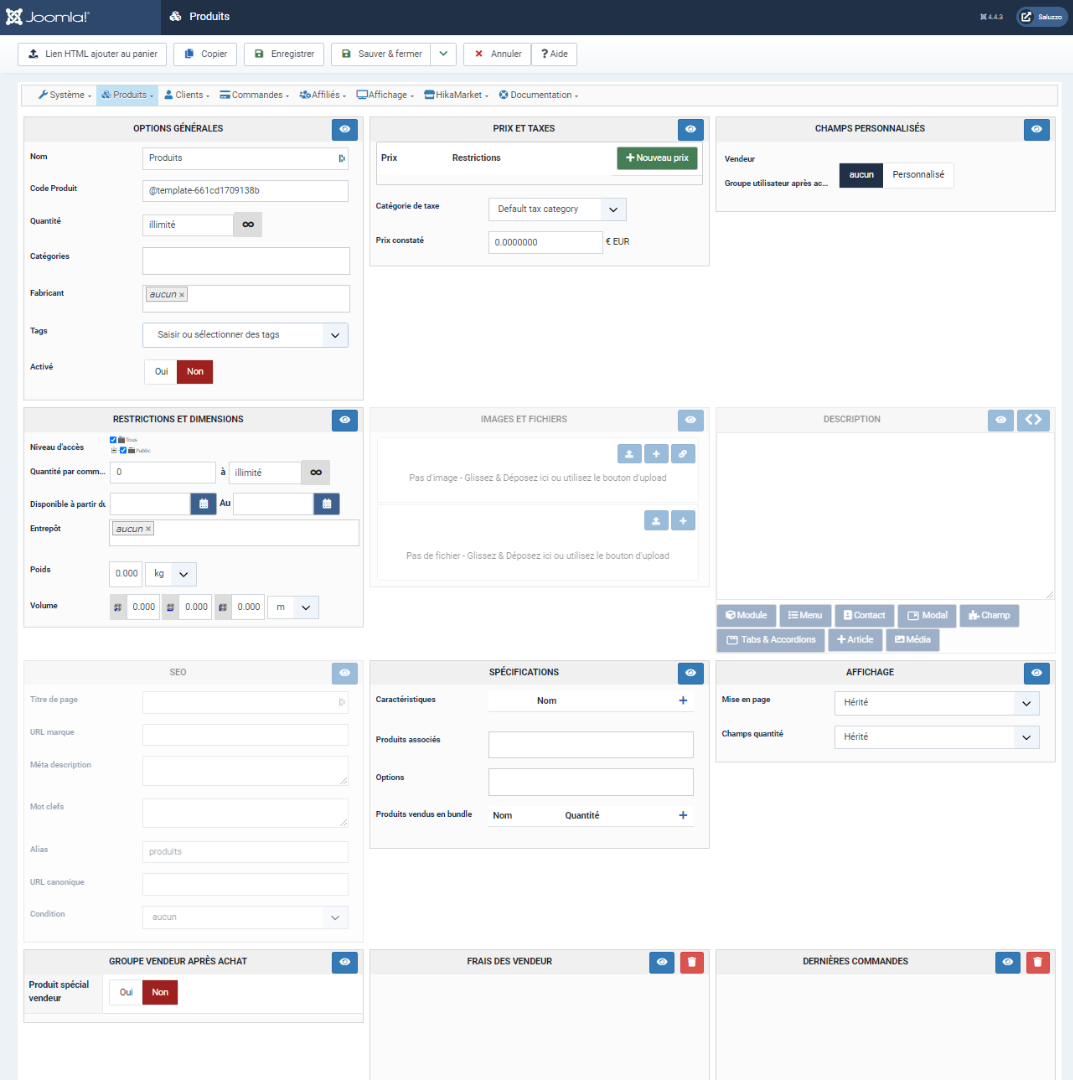Click the translation icon in Nom field

click(342, 158)
